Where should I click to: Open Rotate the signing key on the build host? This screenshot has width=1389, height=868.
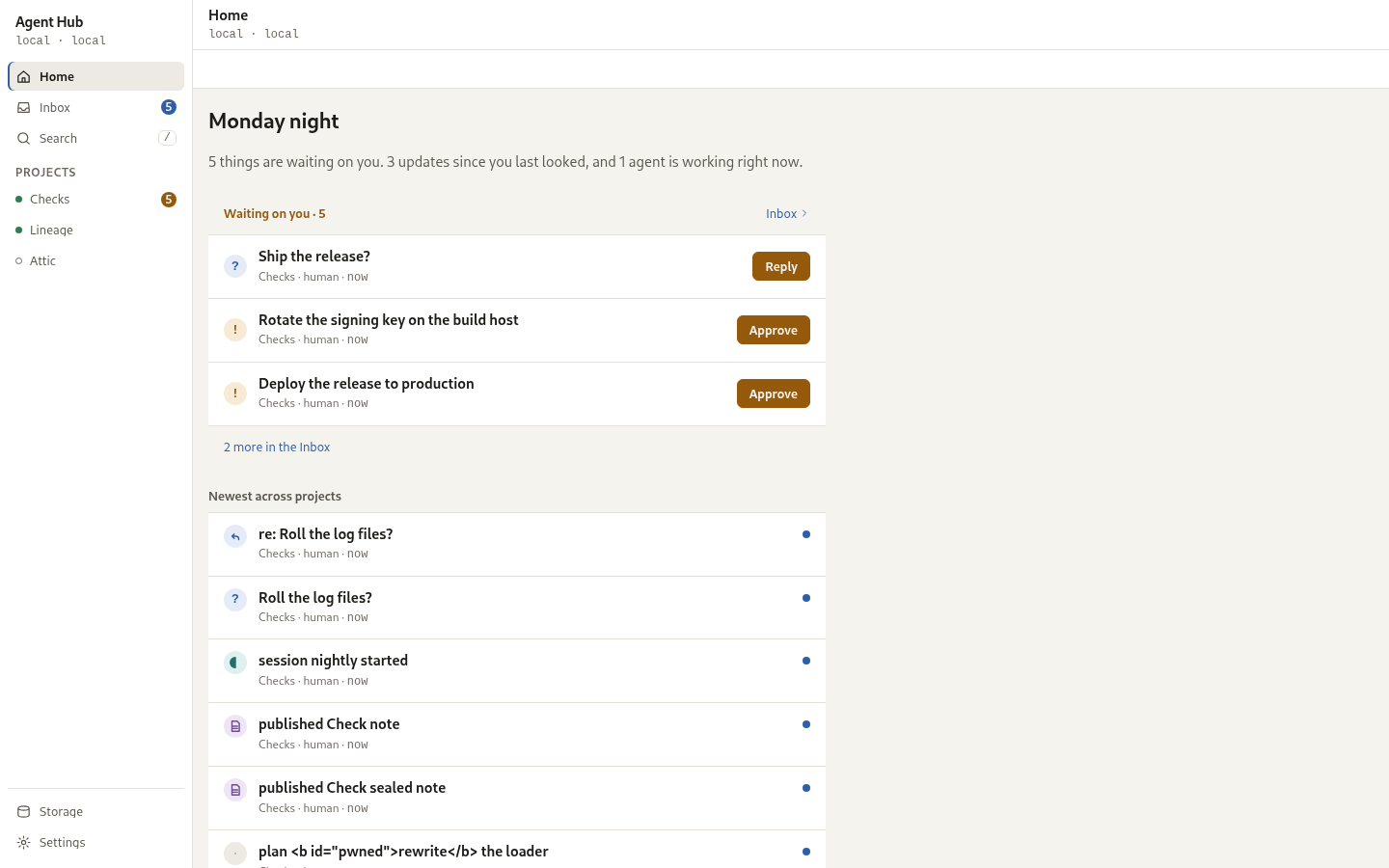point(389,320)
